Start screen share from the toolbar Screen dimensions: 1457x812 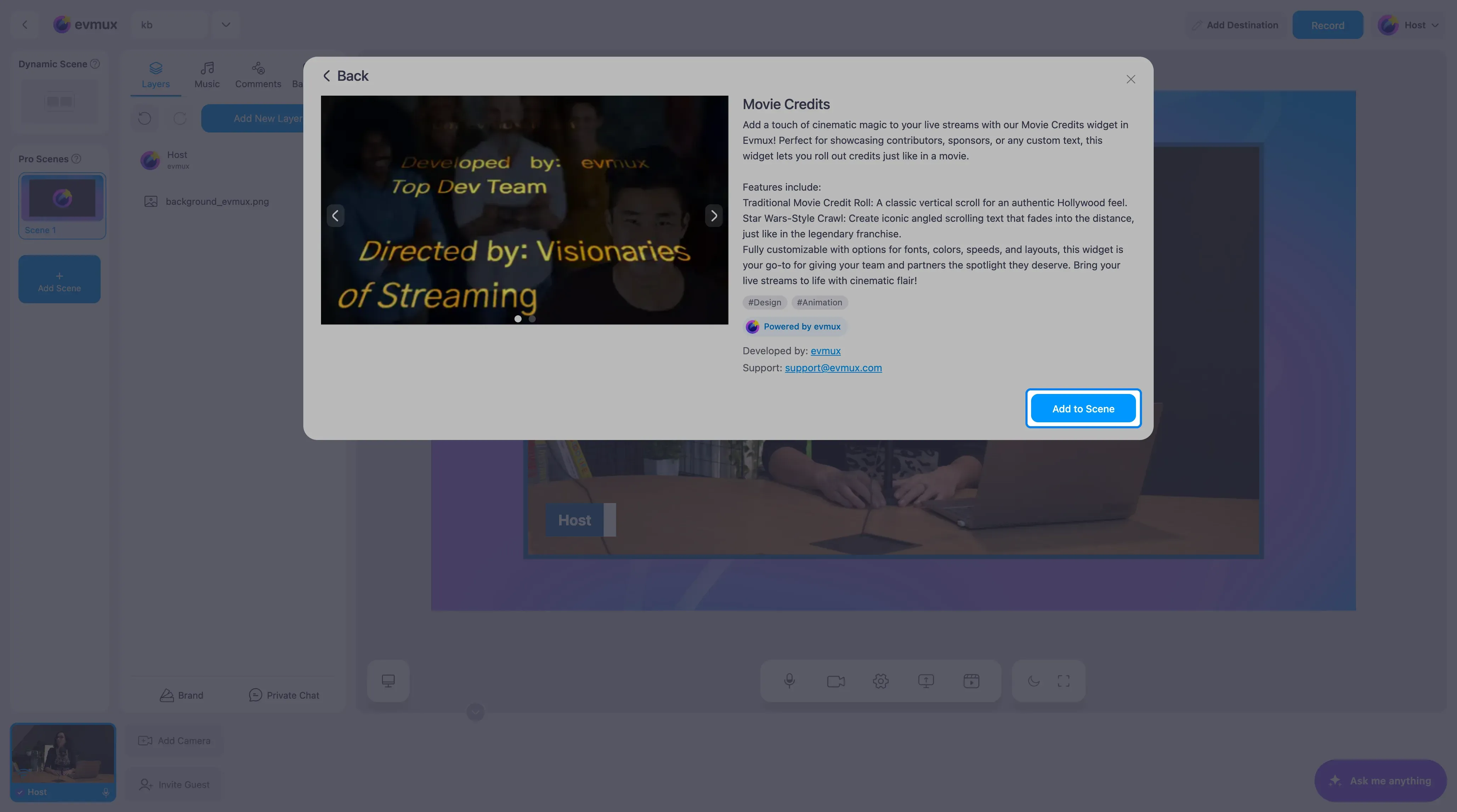(926, 681)
